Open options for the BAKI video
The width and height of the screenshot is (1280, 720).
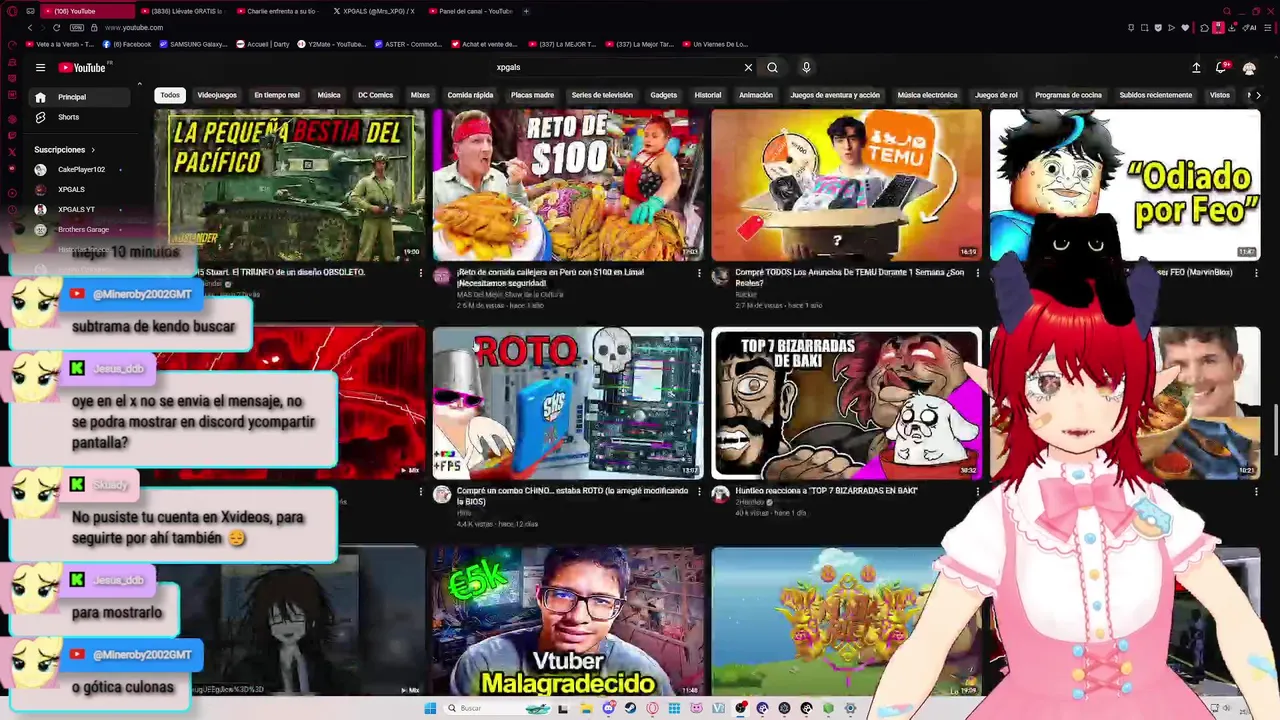977,492
